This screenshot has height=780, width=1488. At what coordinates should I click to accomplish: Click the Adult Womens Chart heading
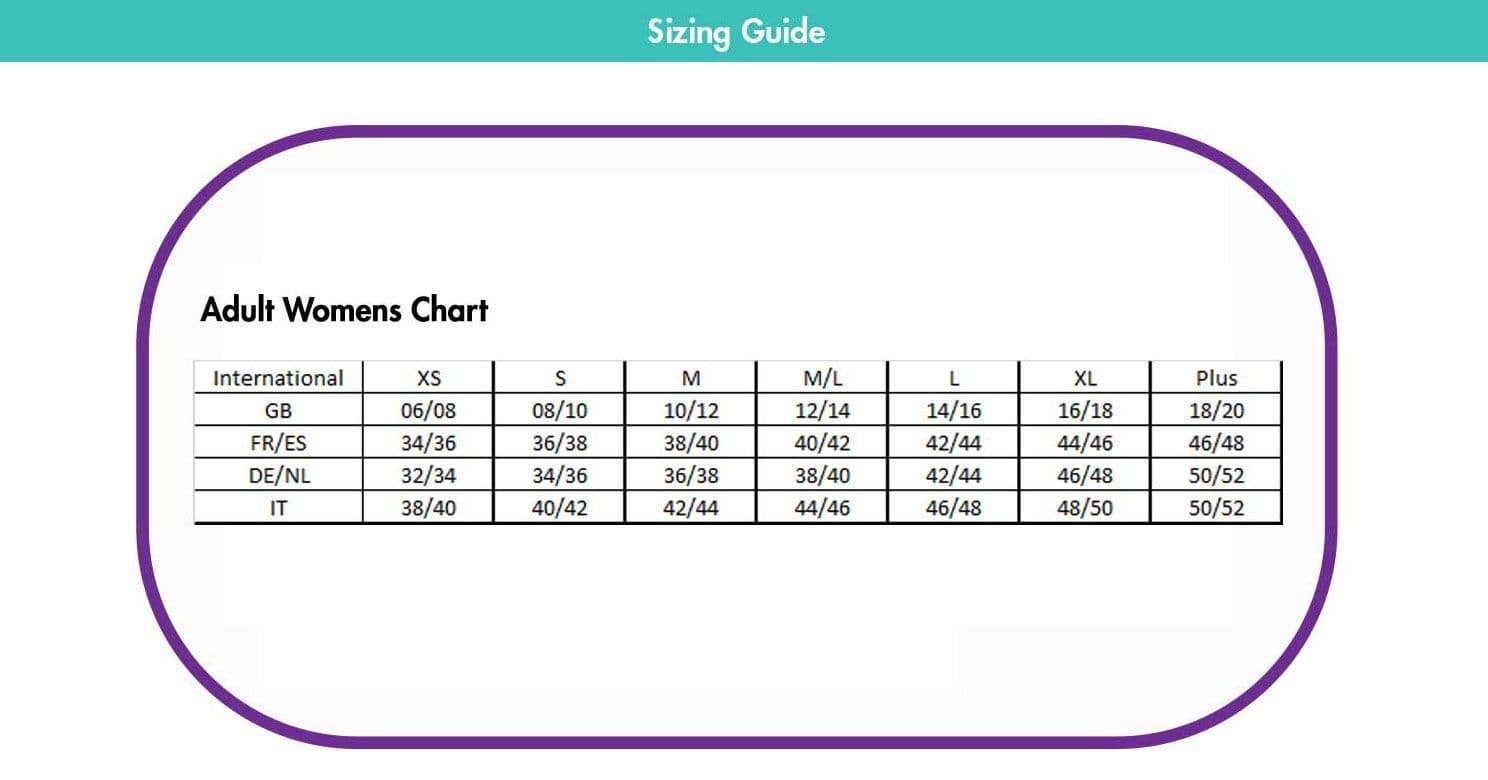tap(344, 310)
